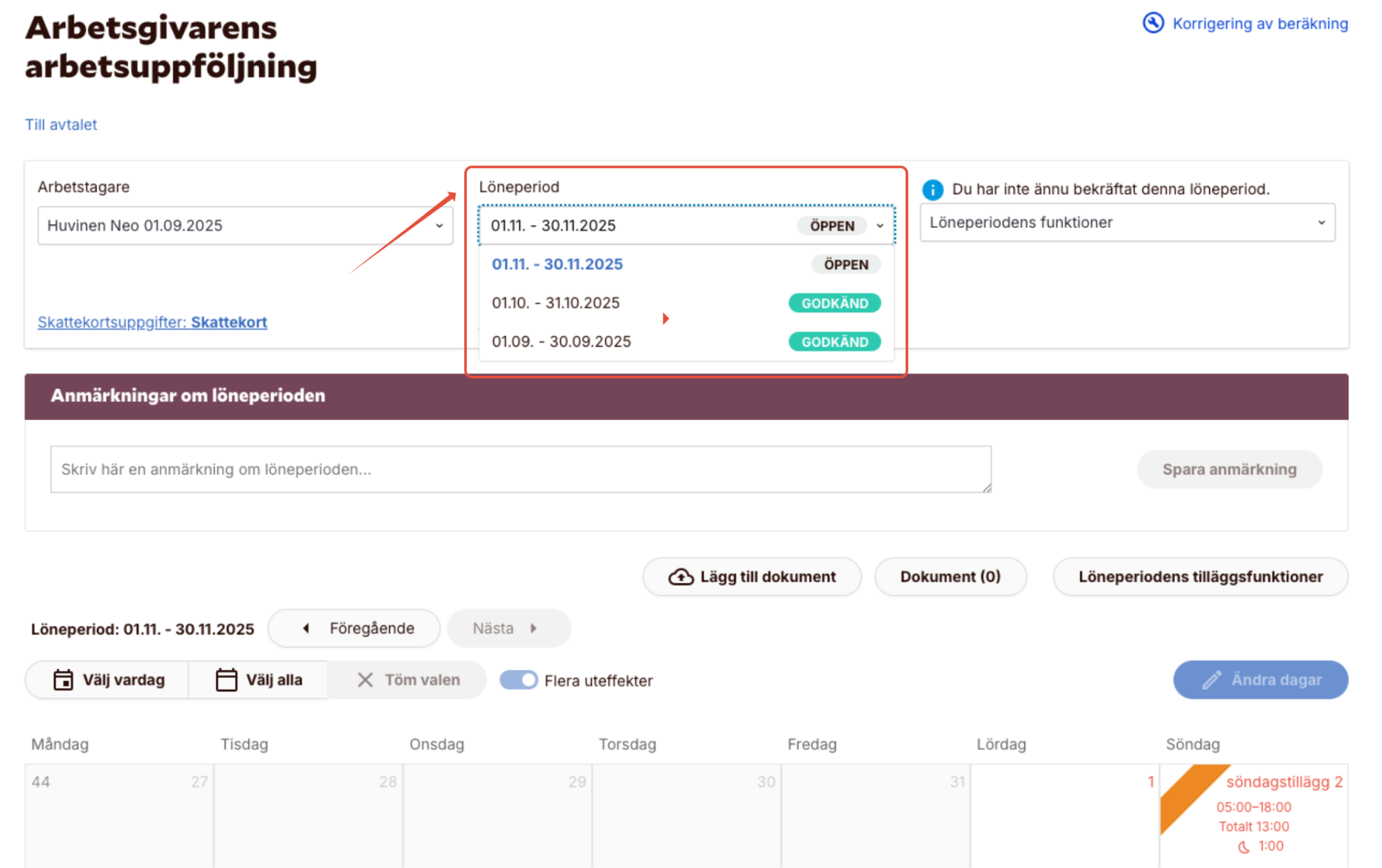Screen dimensions: 1382x868
Task: Select the period 01.09. - 30.09.2025
Action: click(x=561, y=341)
